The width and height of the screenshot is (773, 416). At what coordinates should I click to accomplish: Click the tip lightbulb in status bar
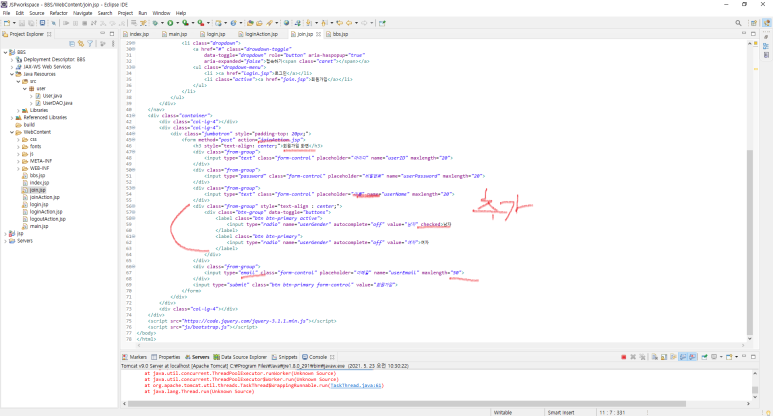tap(768, 413)
